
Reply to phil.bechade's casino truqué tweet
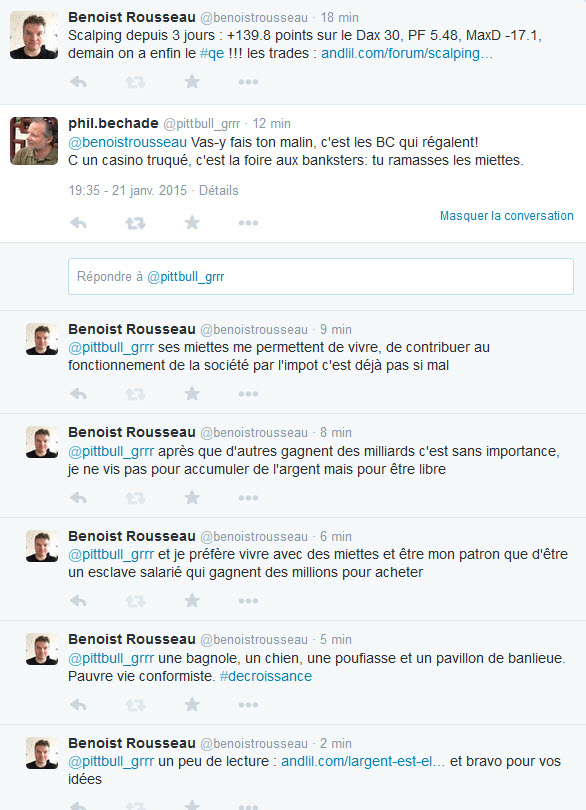[x=79, y=223]
